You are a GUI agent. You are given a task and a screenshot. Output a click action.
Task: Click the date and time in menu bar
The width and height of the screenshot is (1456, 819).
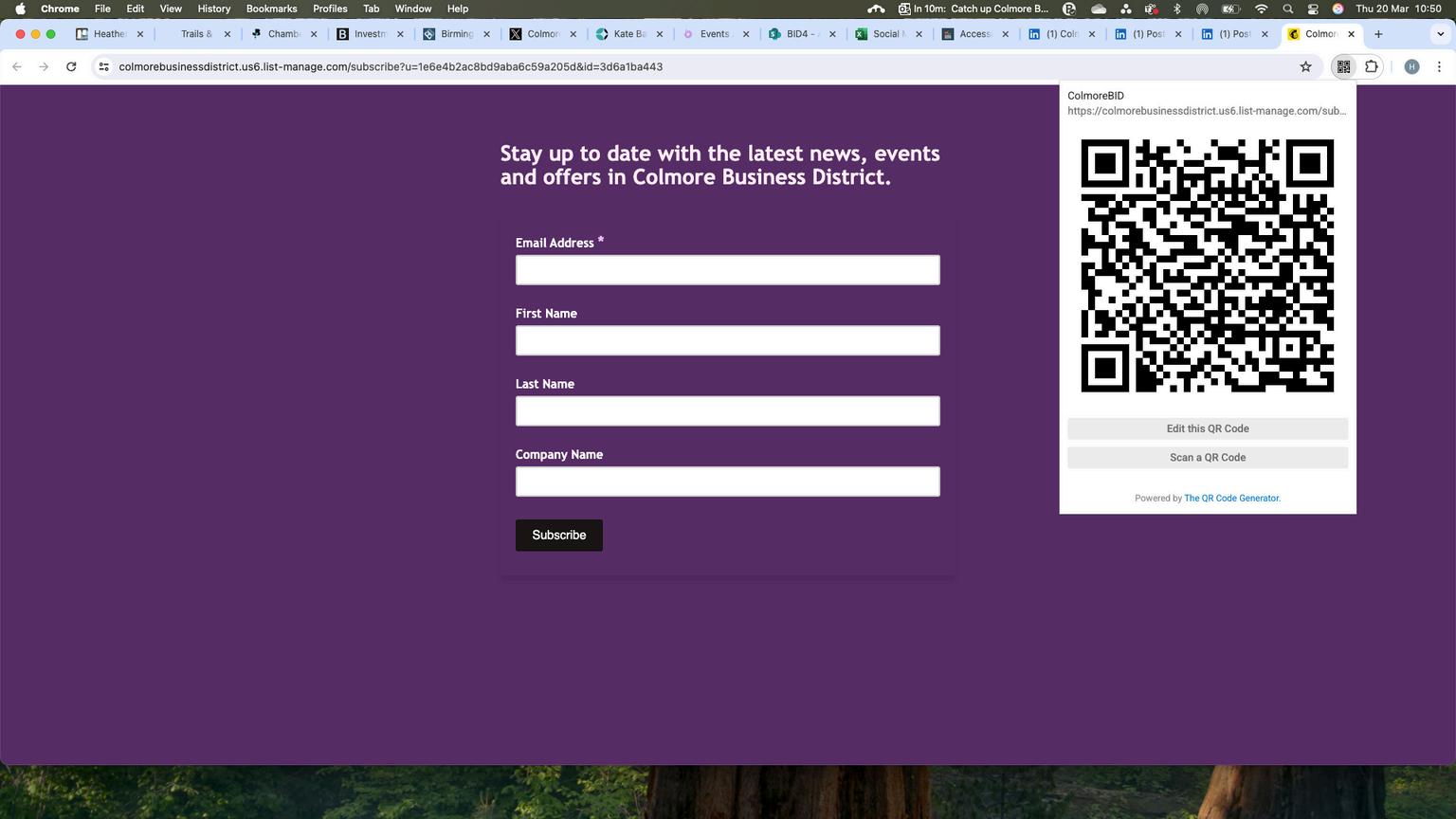click(x=1398, y=9)
